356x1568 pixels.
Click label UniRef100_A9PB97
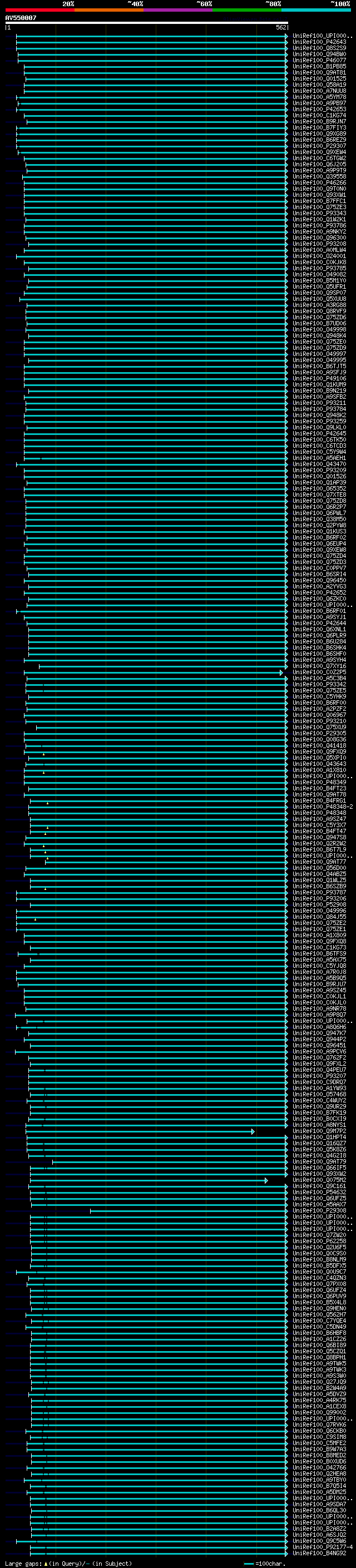(319, 103)
